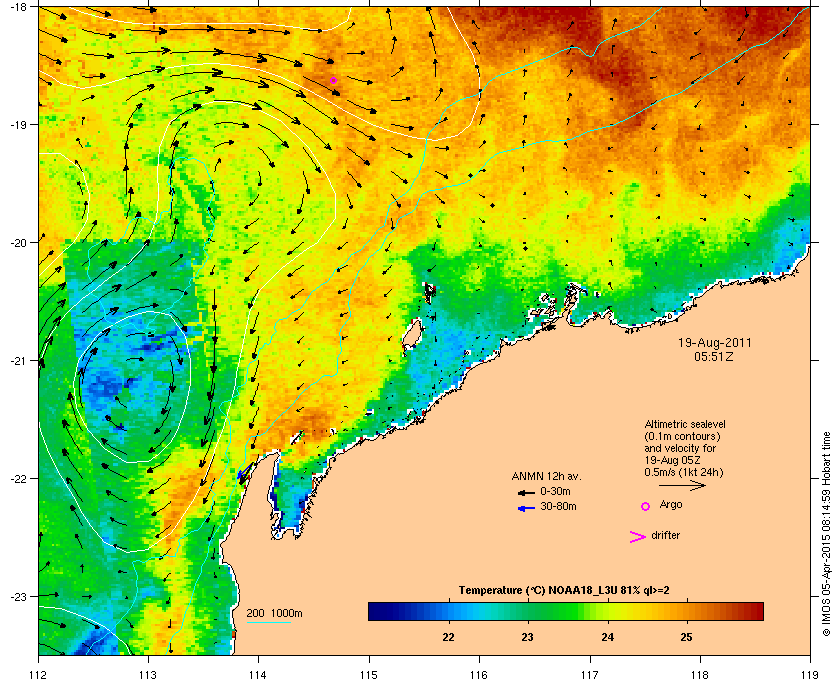Click the colorbar tick label 22
The height and width of the screenshot is (680, 840).
tap(448, 637)
